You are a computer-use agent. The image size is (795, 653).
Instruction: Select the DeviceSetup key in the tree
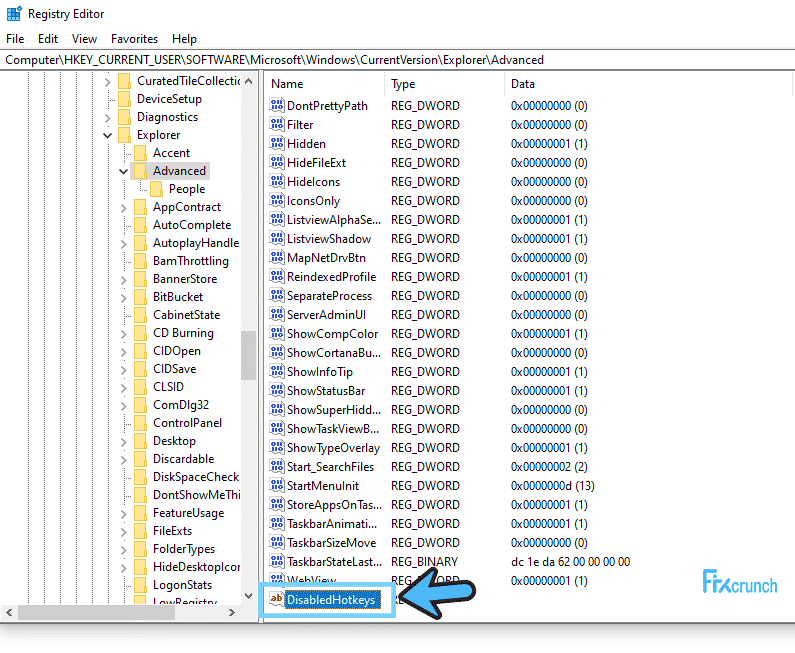click(169, 99)
